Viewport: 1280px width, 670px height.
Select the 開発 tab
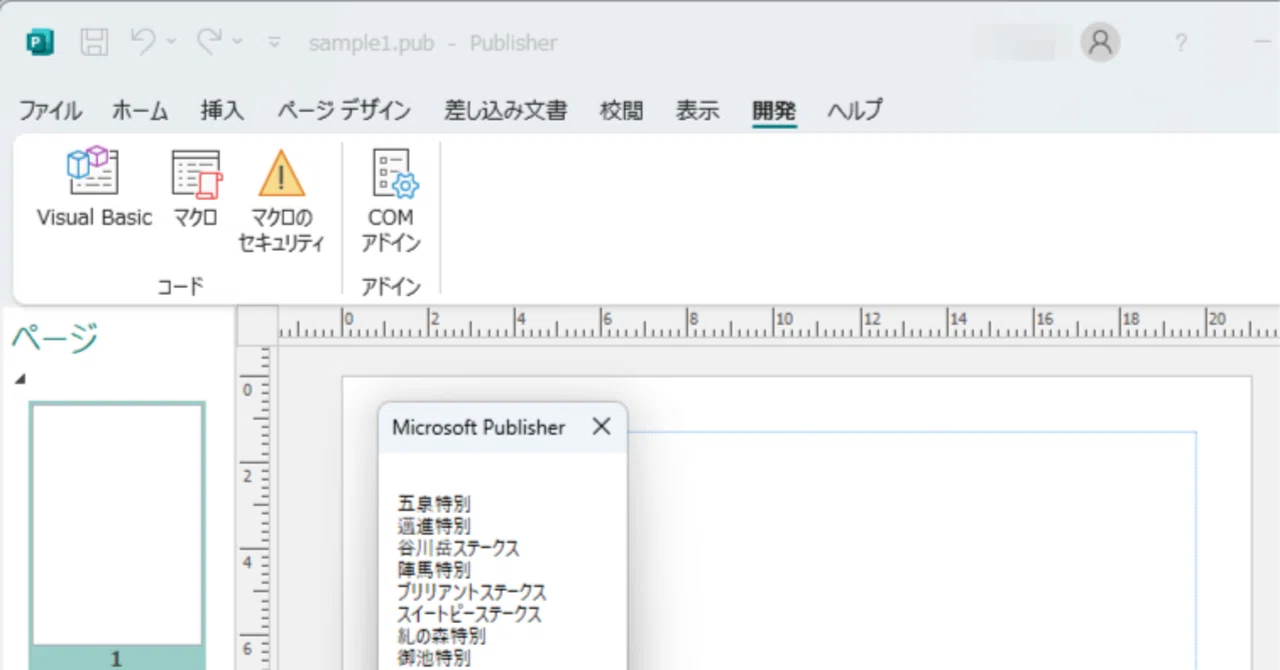(x=774, y=111)
